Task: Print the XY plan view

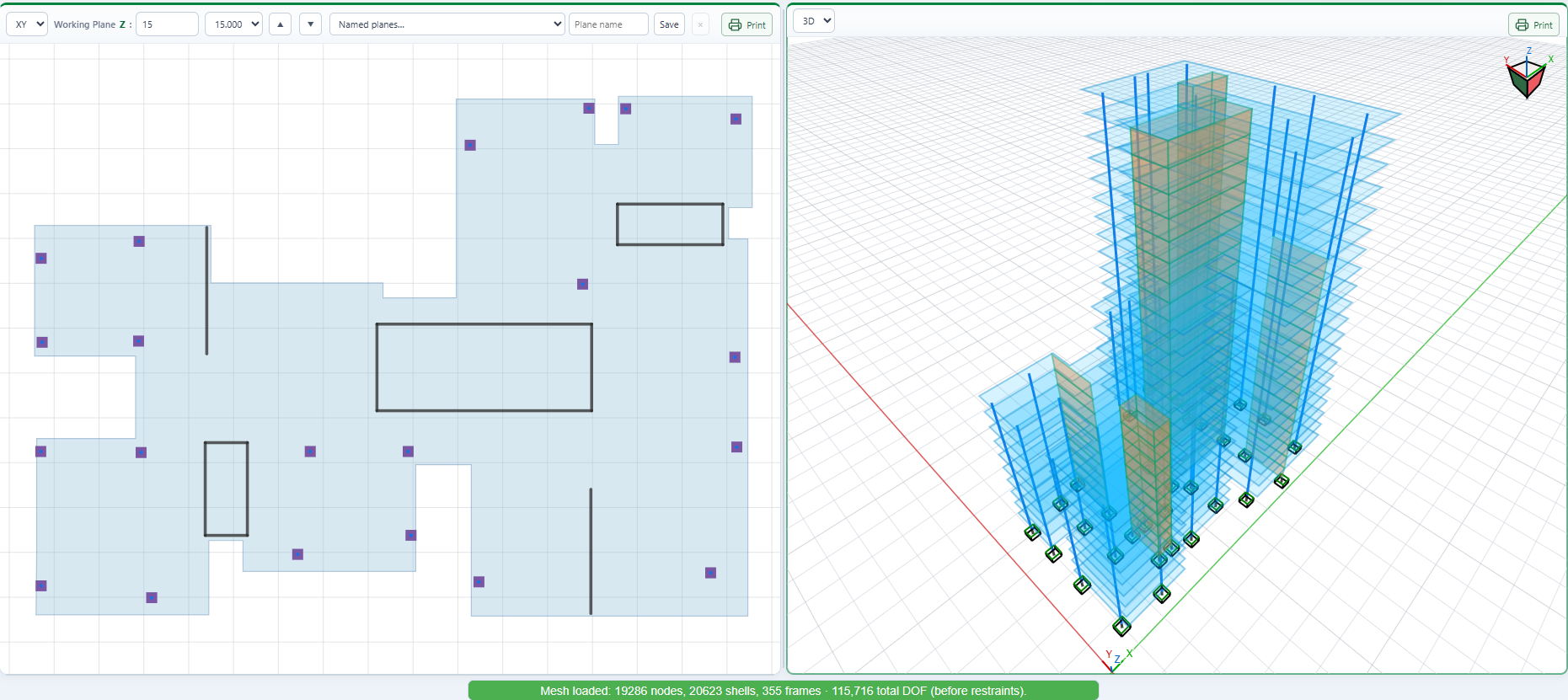Action: pos(747,24)
